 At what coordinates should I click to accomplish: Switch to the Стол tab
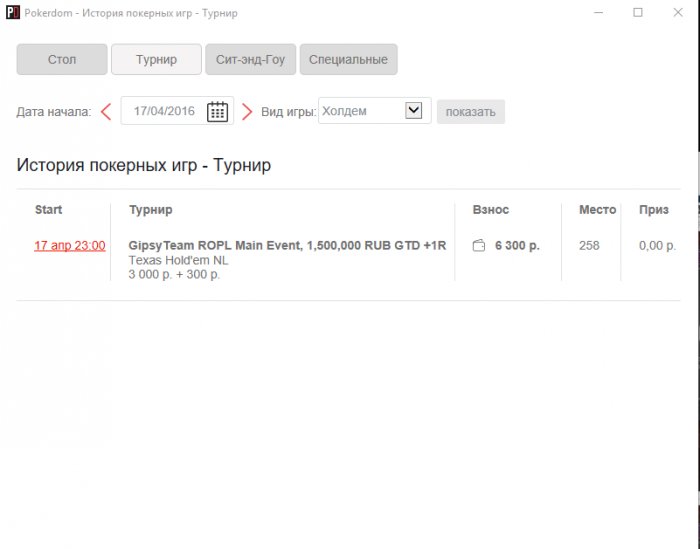point(62,59)
